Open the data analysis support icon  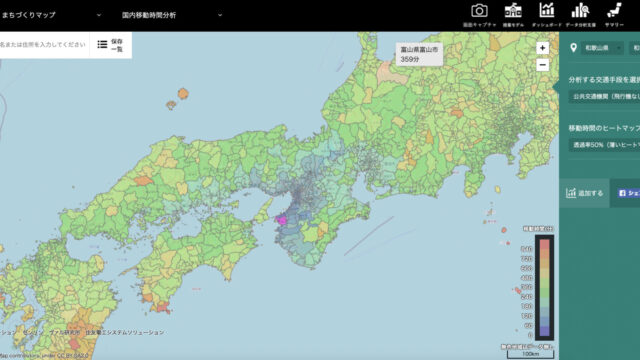tap(580, 11)
